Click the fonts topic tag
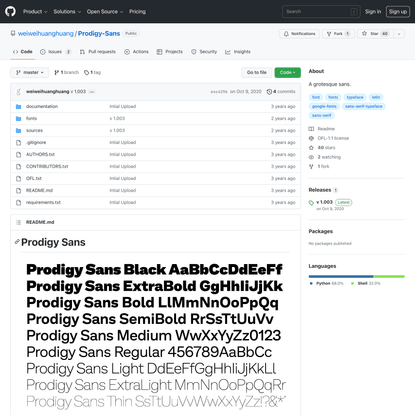This screenshot has width=415, height=415. [x=333, y=97]
